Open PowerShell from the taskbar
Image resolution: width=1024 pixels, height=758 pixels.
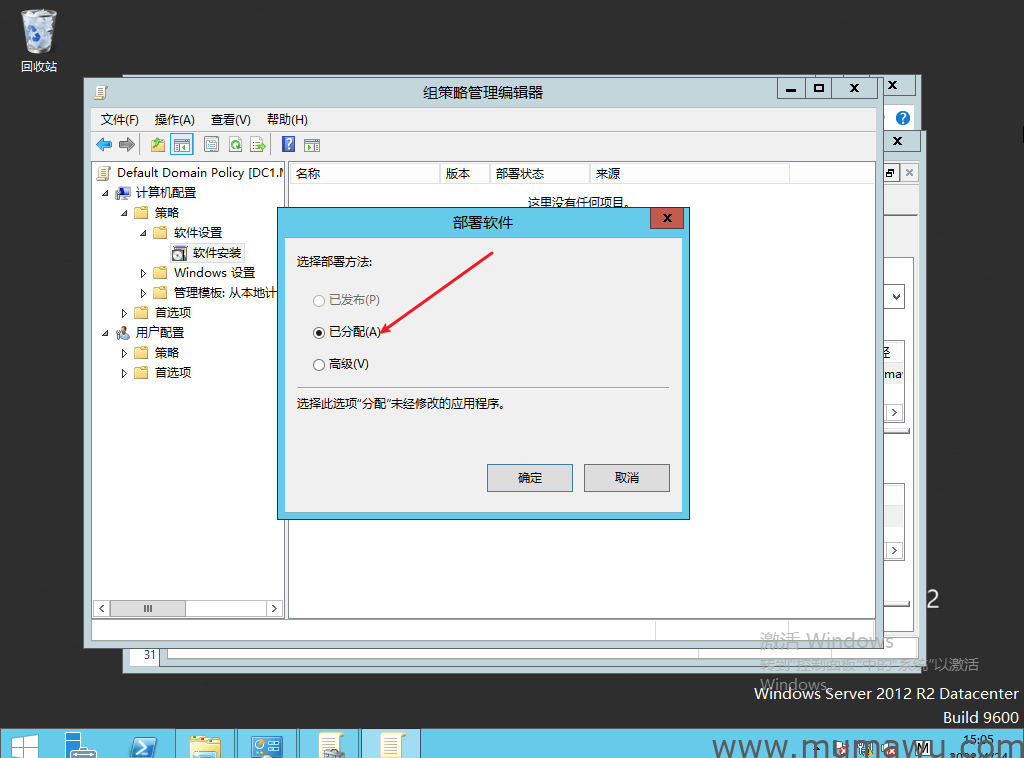pyautogui.click(x=143, y=745)
